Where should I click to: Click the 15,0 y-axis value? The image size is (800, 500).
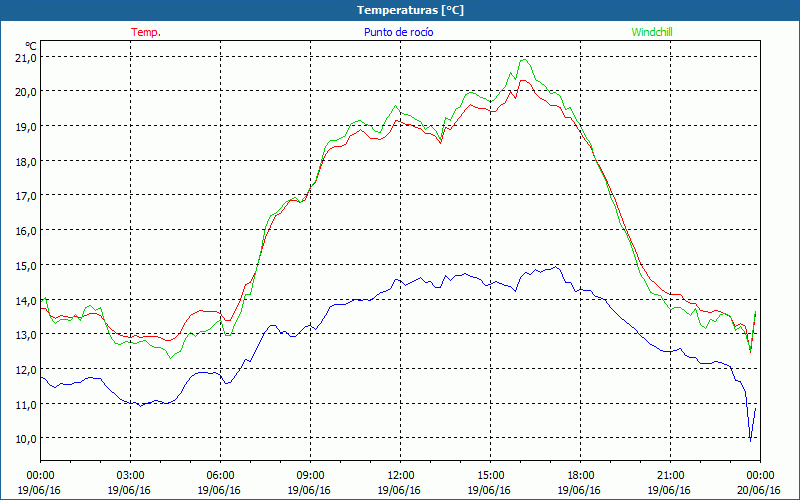[26, 265]
